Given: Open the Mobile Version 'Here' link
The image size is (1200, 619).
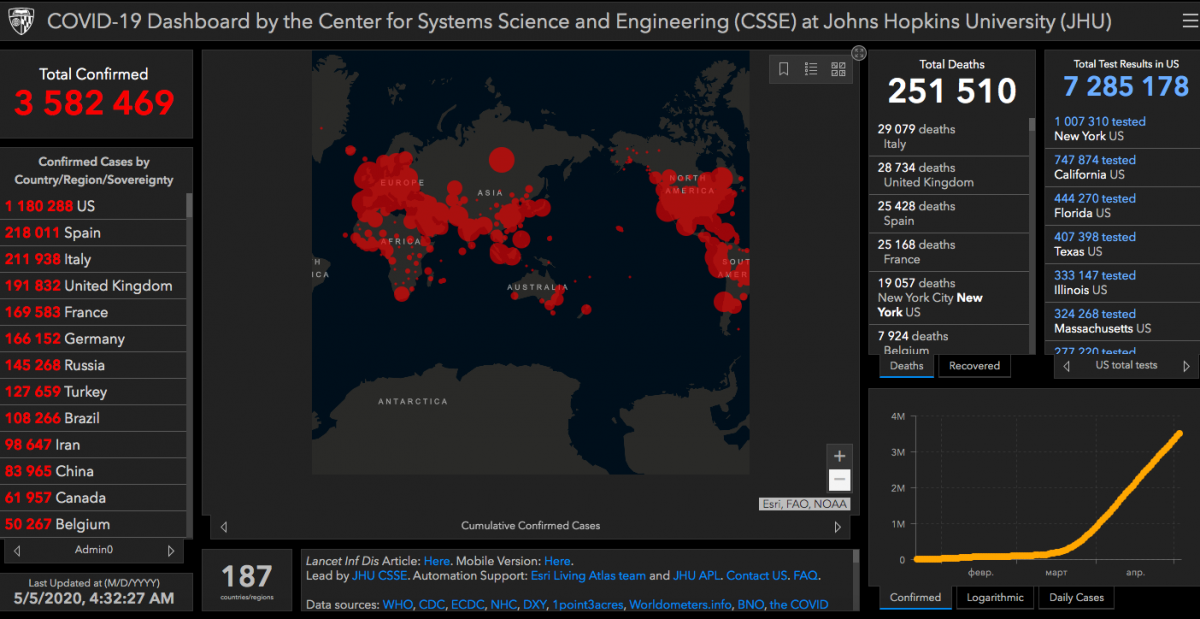Looking at the screenshot, I should (x=557, y=561).
